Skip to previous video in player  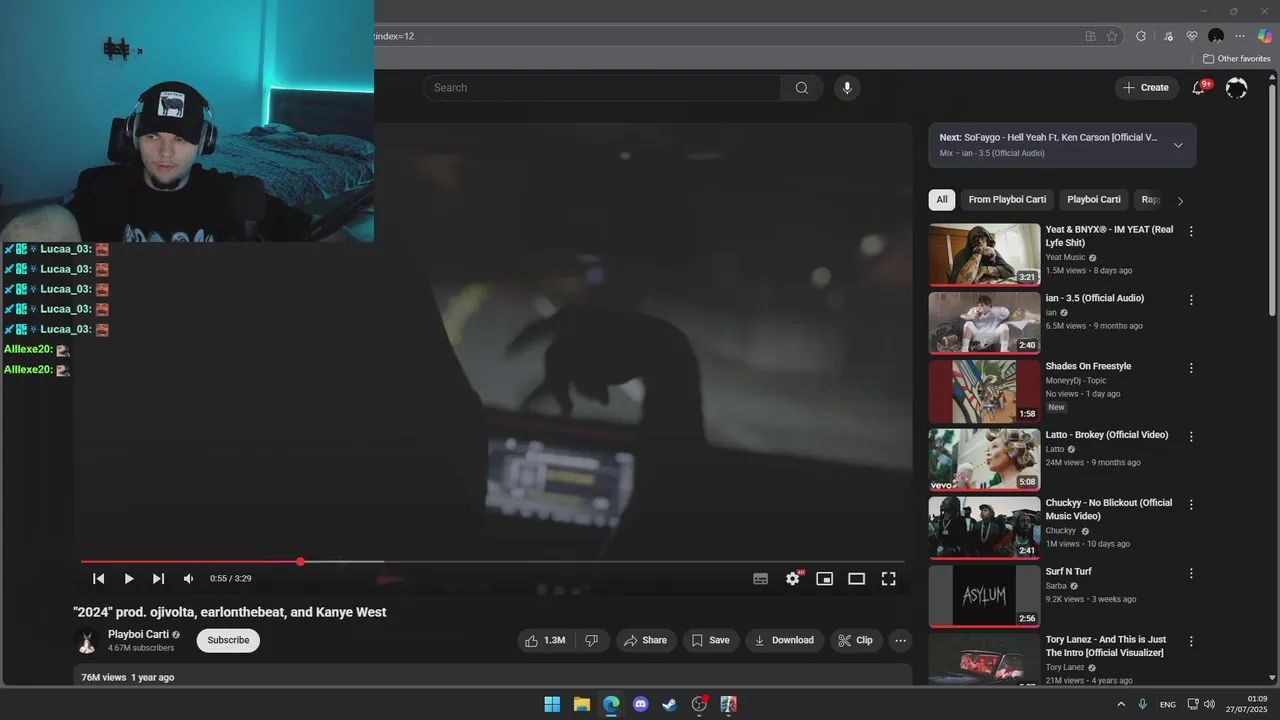(99, 579)
